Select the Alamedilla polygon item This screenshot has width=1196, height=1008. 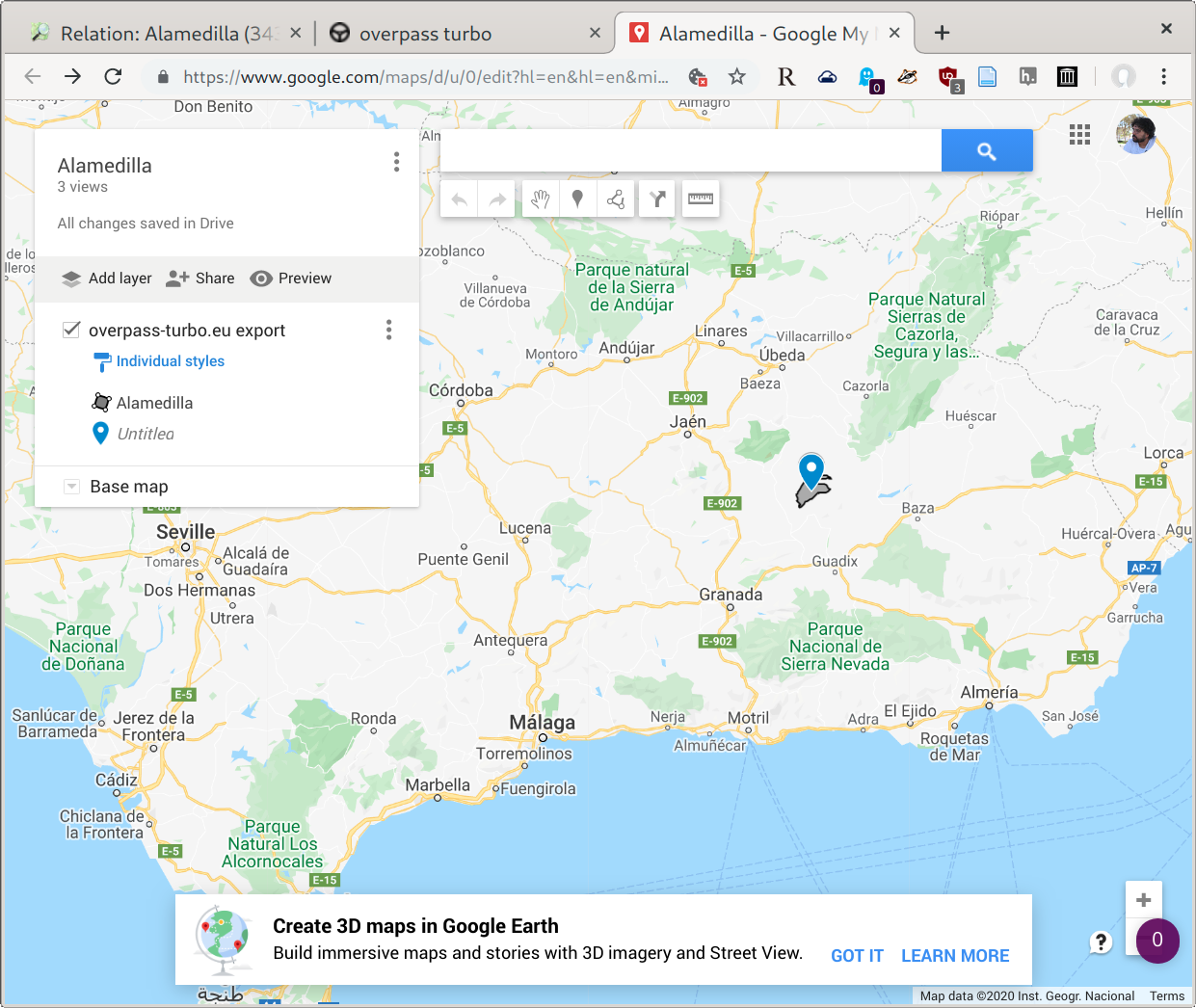coord(143,403)
